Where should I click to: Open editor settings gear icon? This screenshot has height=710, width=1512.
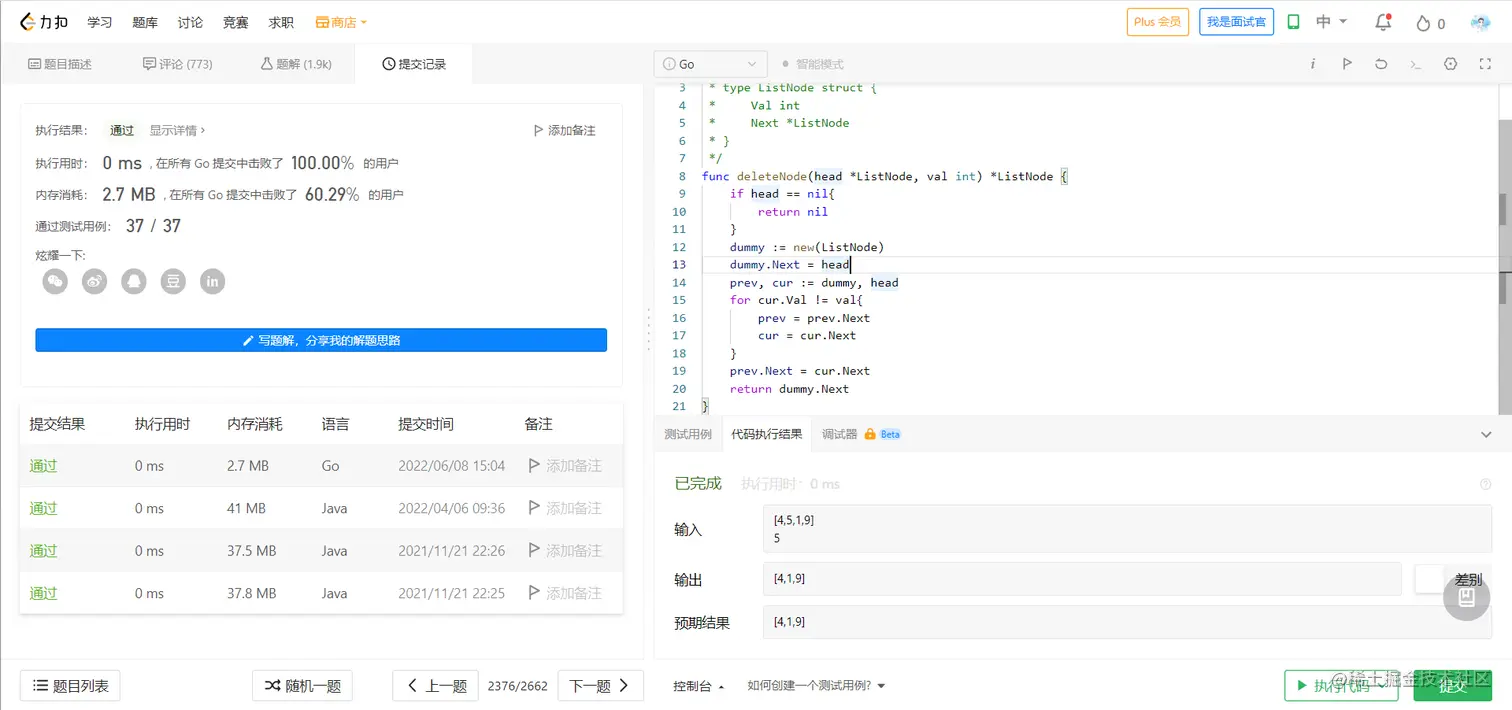click(1451, 64)
